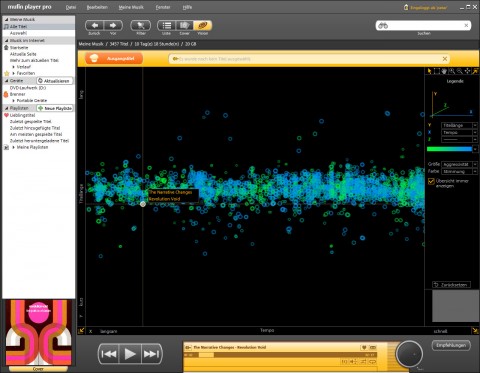The width and height of the screenshot is (480, 373).
Task: Open the Hilfe menu
Action: coord(187,7)
